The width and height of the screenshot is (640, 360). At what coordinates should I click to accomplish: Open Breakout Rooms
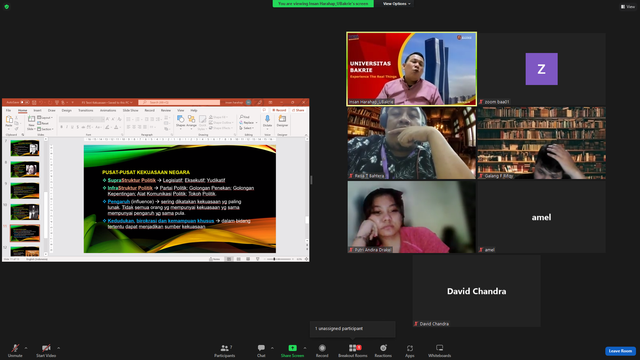(353, 351)
